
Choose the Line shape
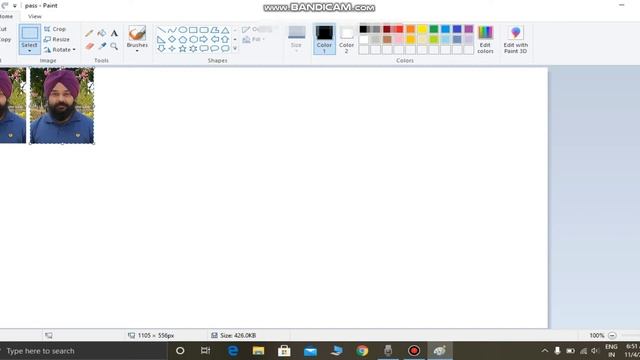161,30
